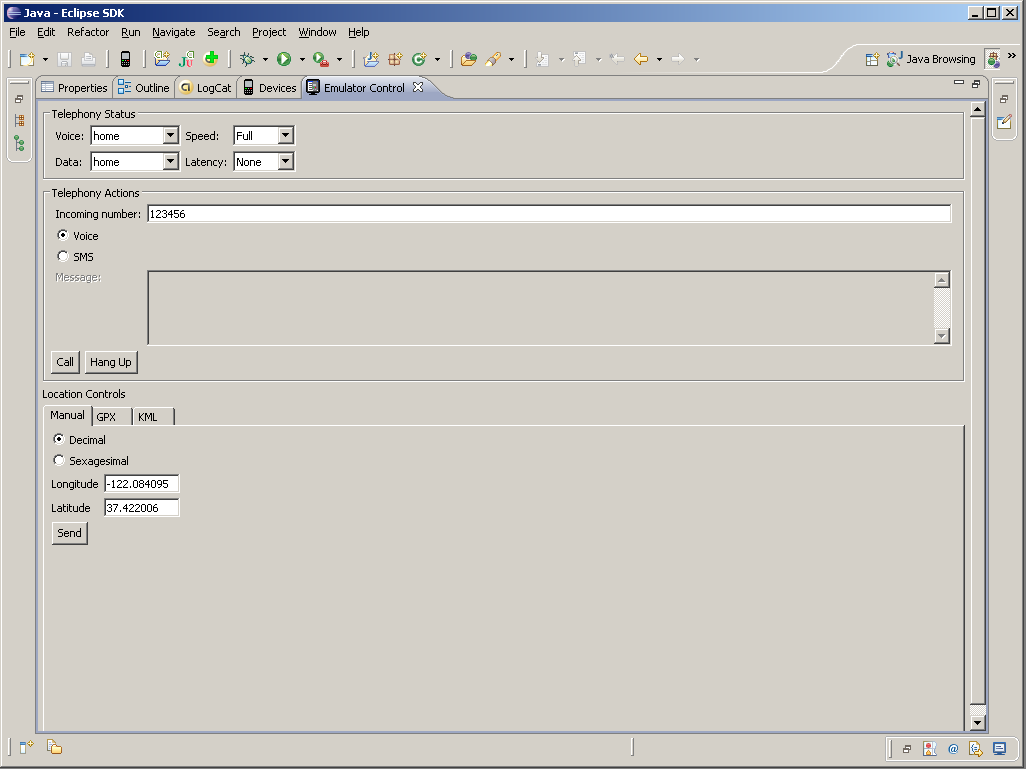Image resolution: width=1026 pixels, height=769 pixels.
Task: Open the Speed dropdown
Action: [x=285, y=135]
